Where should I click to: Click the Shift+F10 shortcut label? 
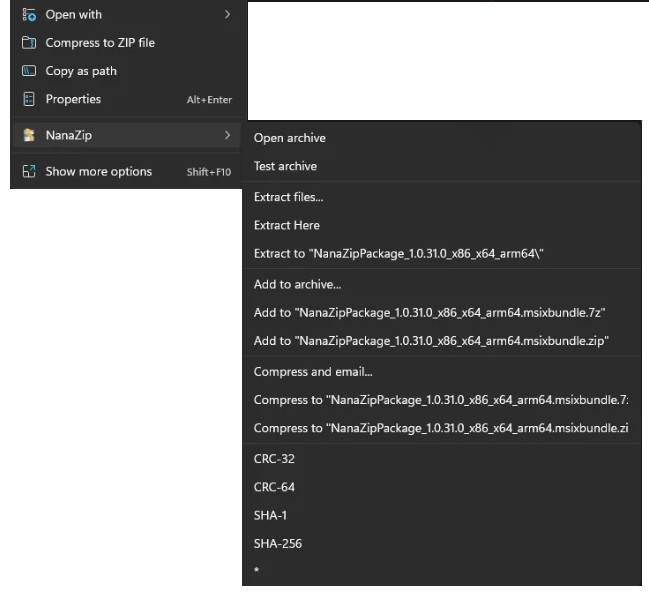coord(209,172)
